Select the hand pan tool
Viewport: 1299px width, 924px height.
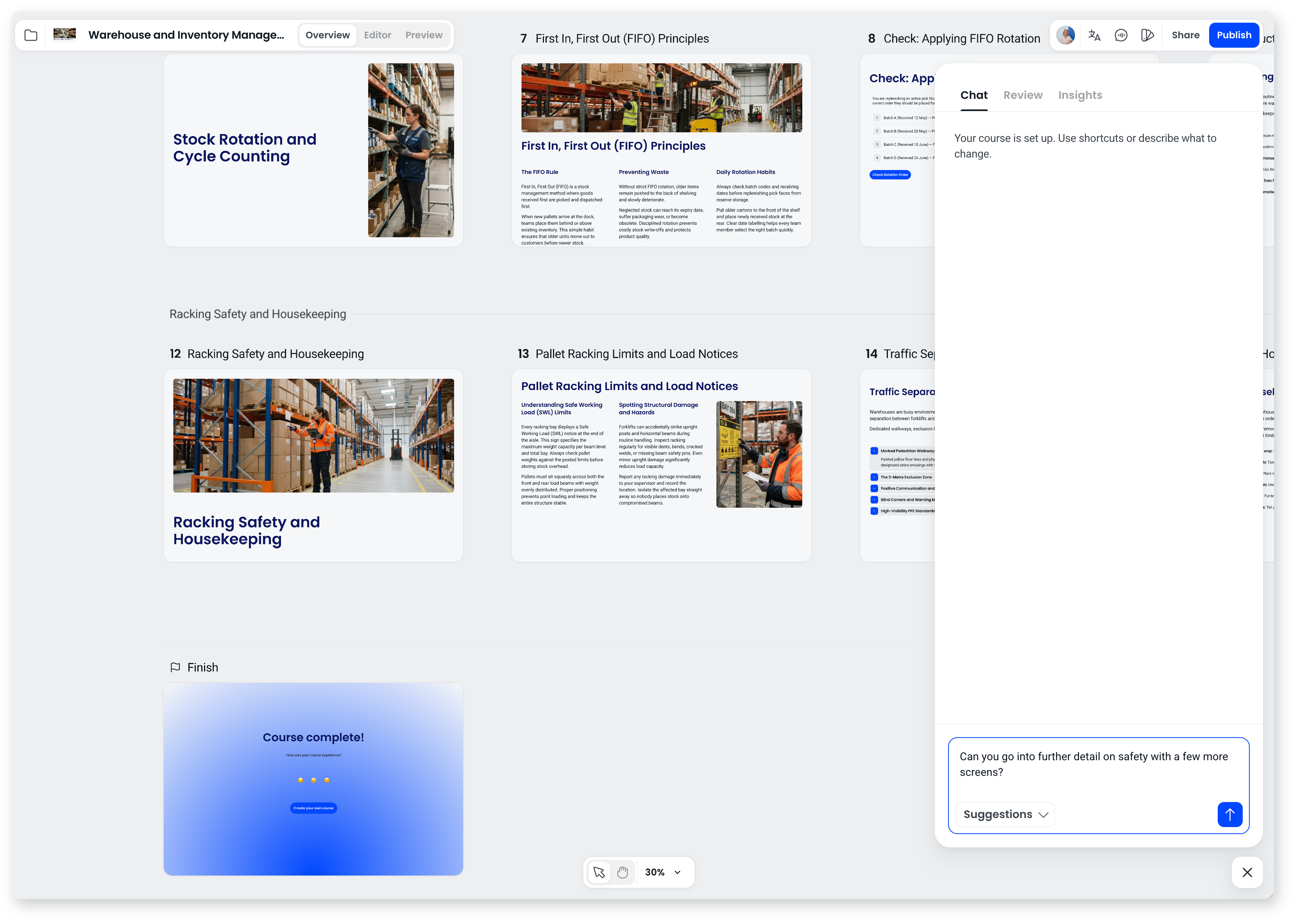click(623, 872)
